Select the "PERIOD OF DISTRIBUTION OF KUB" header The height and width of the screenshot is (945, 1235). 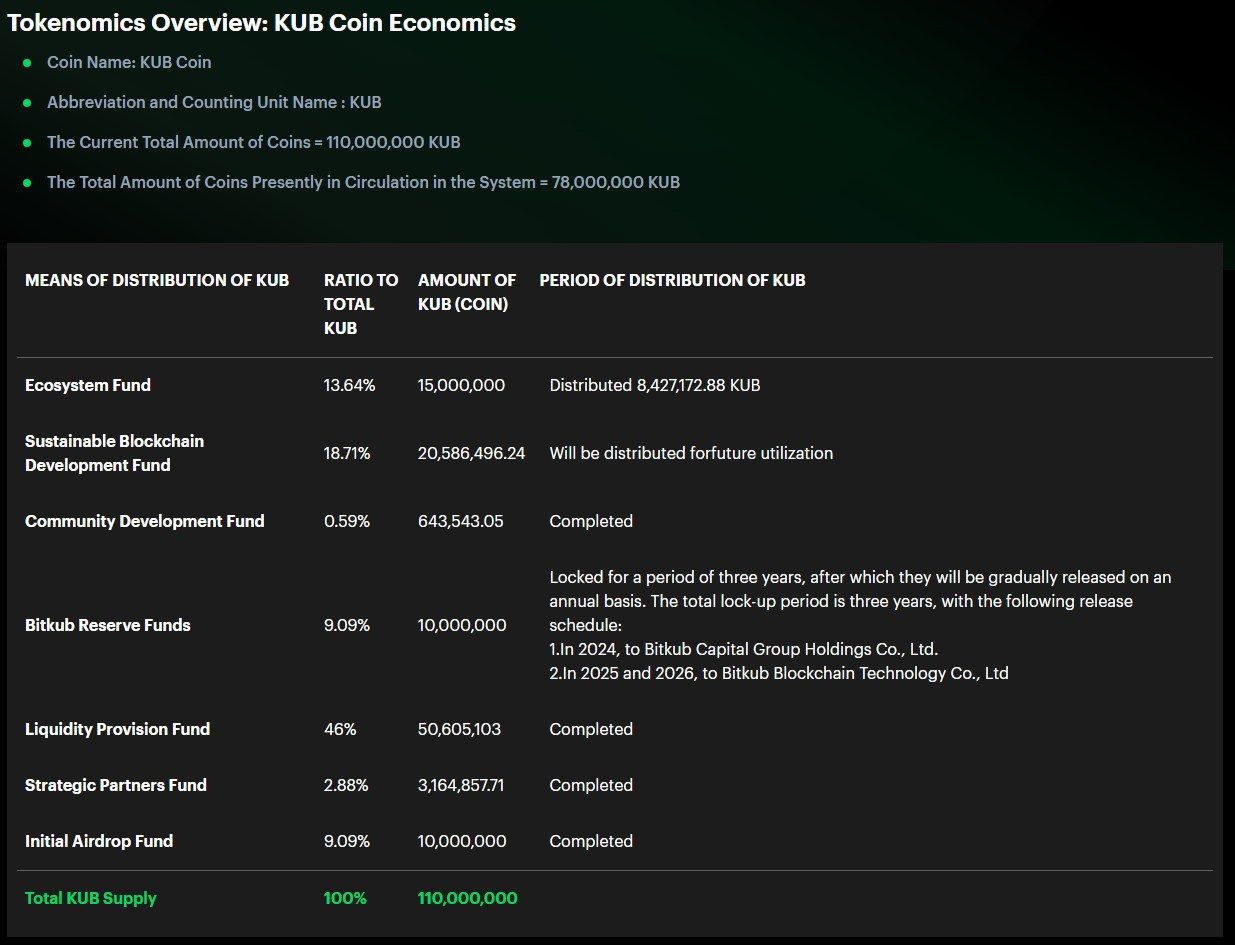[672, 280]
